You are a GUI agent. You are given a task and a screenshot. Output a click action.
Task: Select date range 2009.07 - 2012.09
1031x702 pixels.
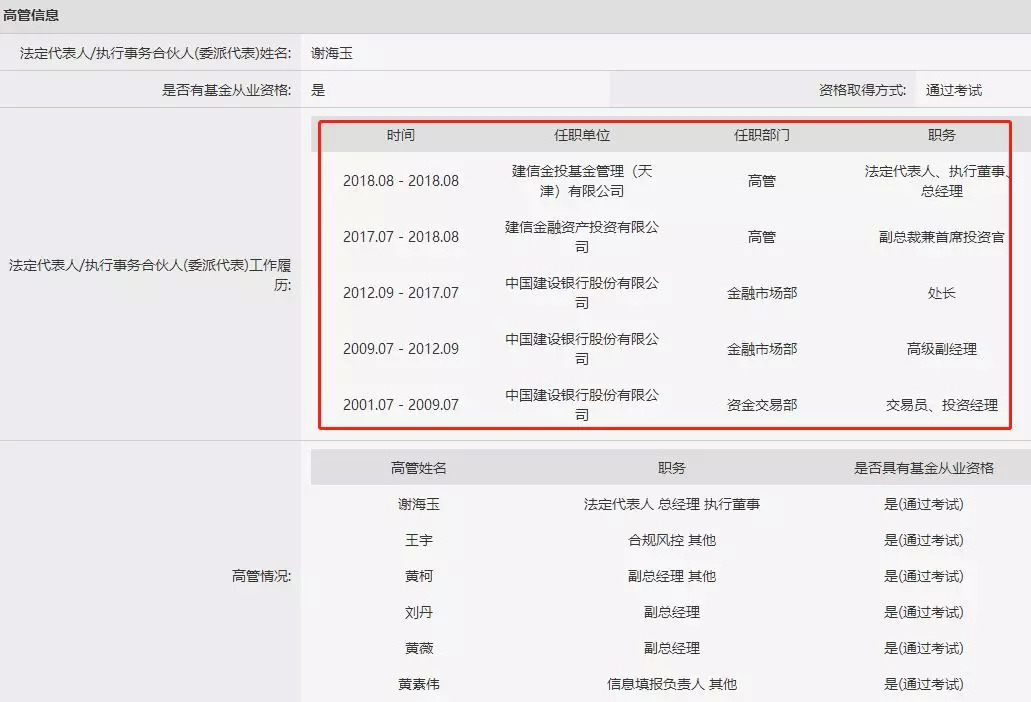coord(400,348)
